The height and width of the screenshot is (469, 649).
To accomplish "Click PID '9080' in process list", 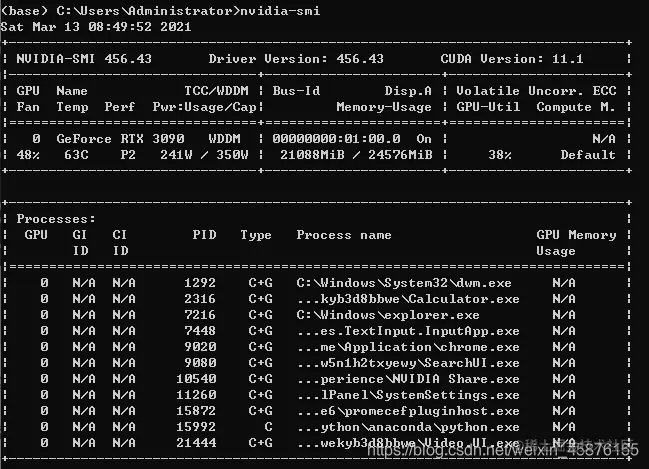I will [x=200, y=363].
